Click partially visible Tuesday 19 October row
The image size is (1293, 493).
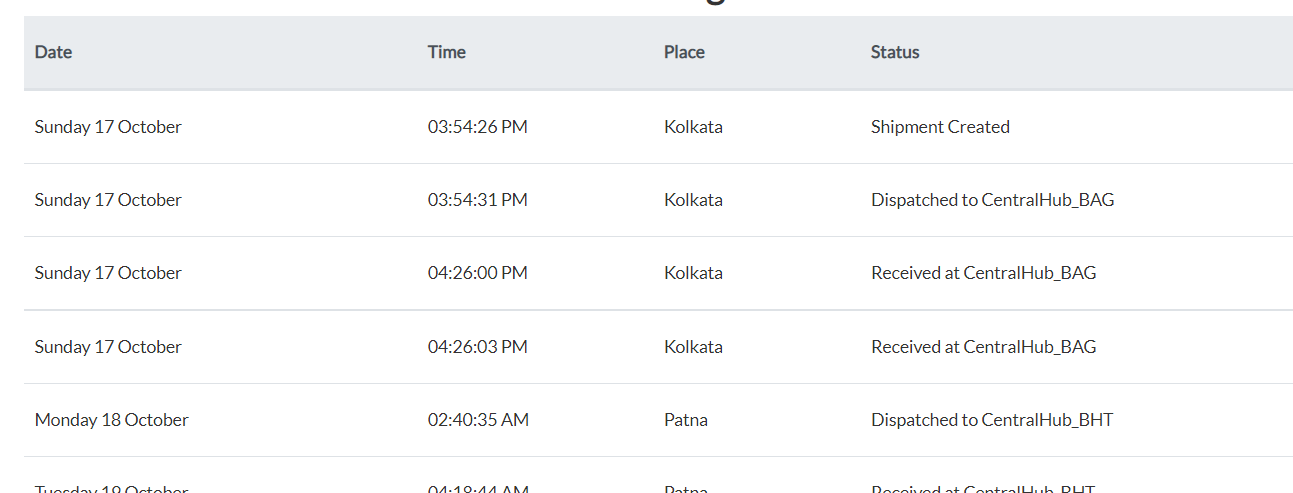[658, 476]
